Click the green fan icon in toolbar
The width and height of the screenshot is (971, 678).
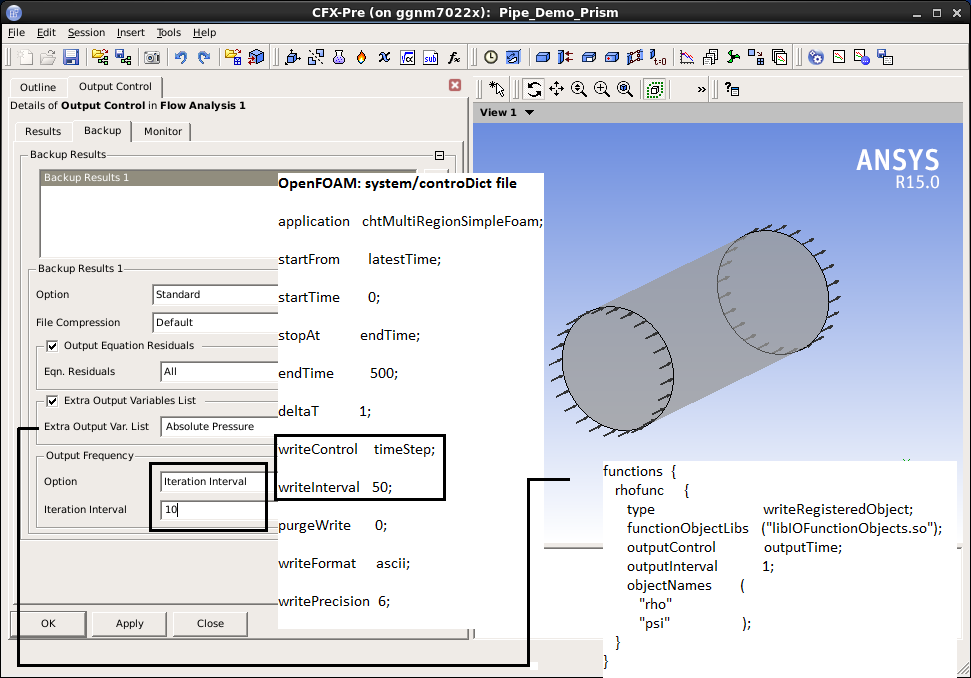click(x=733, y=58)
